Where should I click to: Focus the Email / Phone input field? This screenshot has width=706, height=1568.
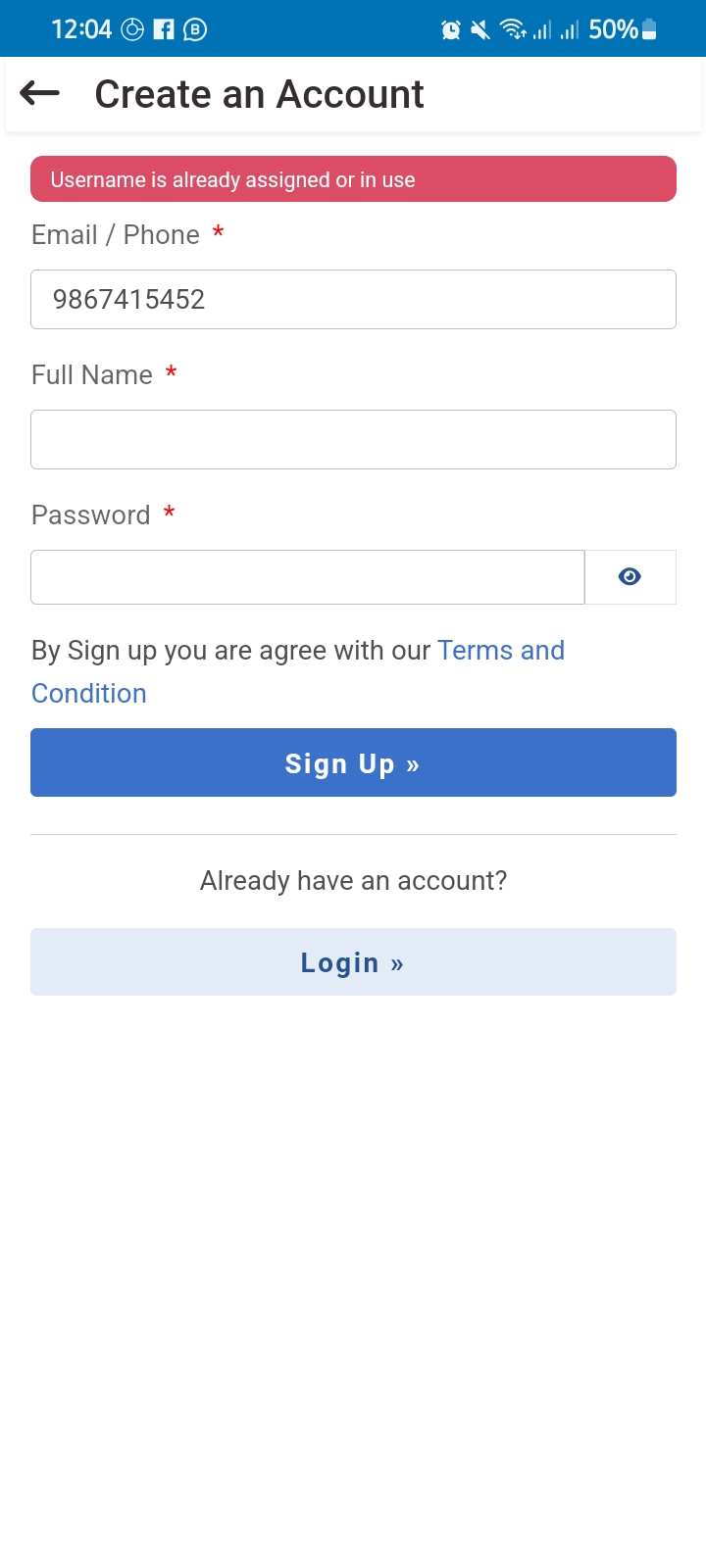[353, 299]
